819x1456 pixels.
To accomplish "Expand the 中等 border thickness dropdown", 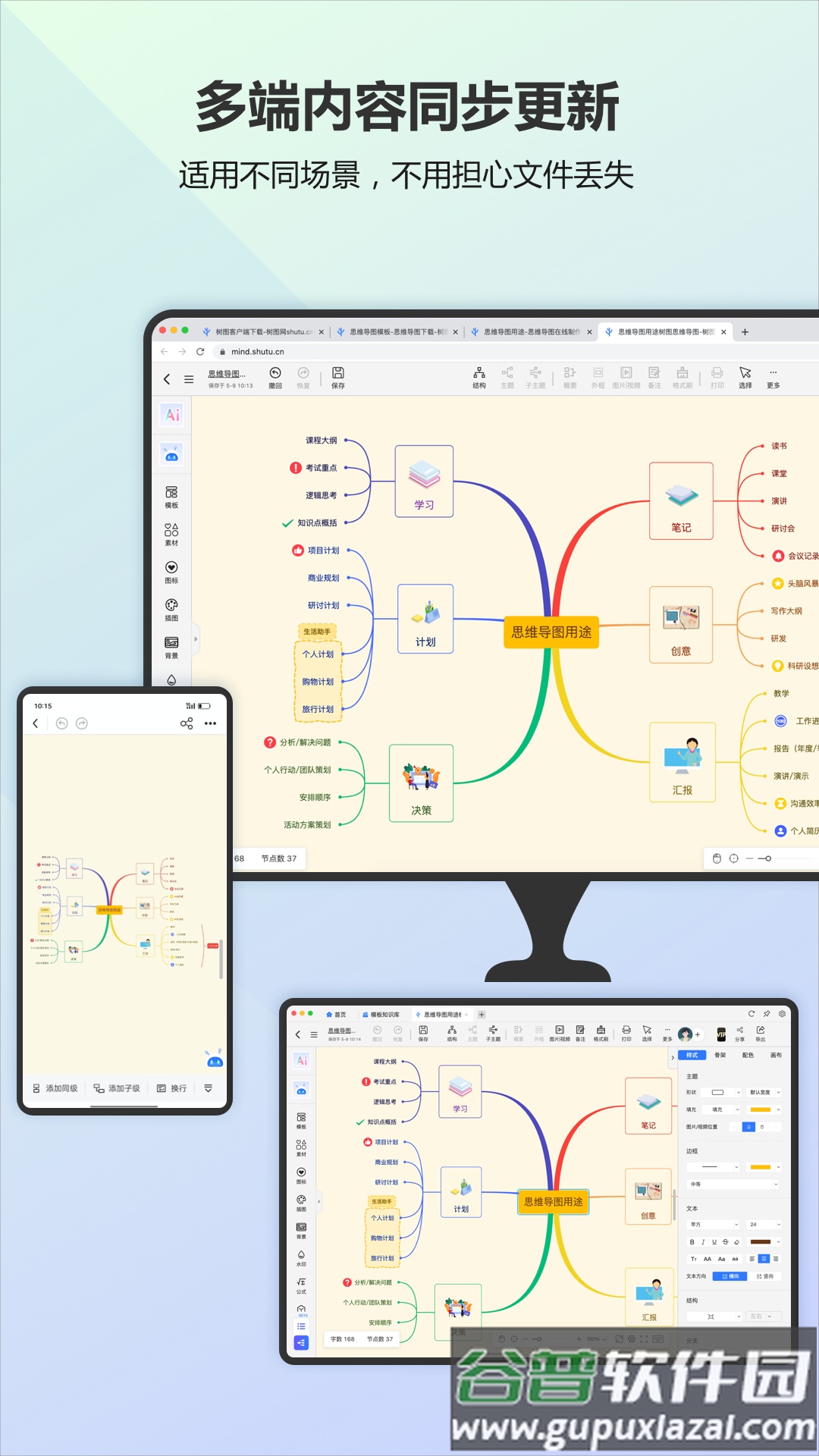I will pyautogui.click(x=733, y=1184).
